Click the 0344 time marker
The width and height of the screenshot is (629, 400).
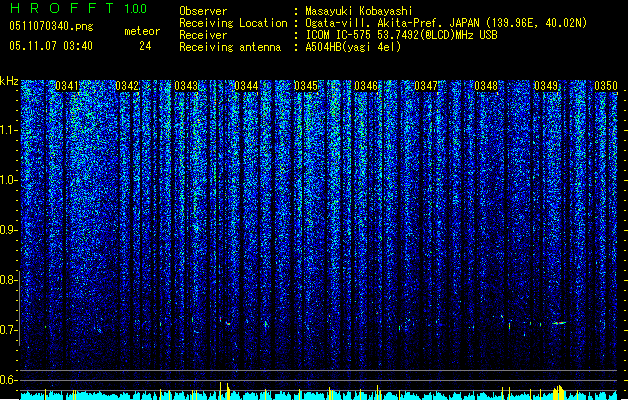(246, 86)
